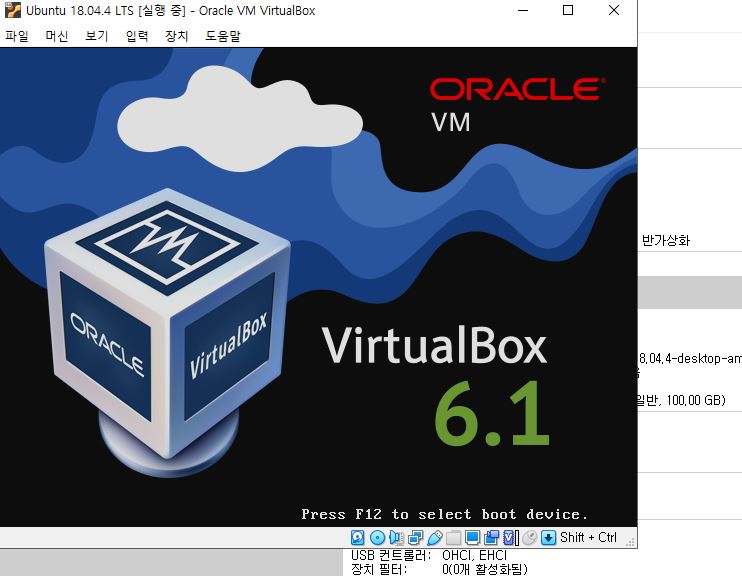This screenshot has width=742, height=576.
Task: Click OHCI, EHCI value in Manager window
Action: (x=474, y=555)
